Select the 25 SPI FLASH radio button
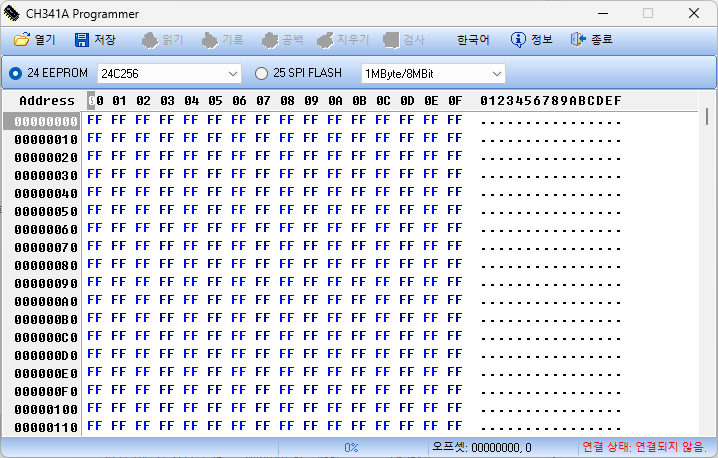The image size is (718, 458). pyautogui.click(x=261, y=73)
